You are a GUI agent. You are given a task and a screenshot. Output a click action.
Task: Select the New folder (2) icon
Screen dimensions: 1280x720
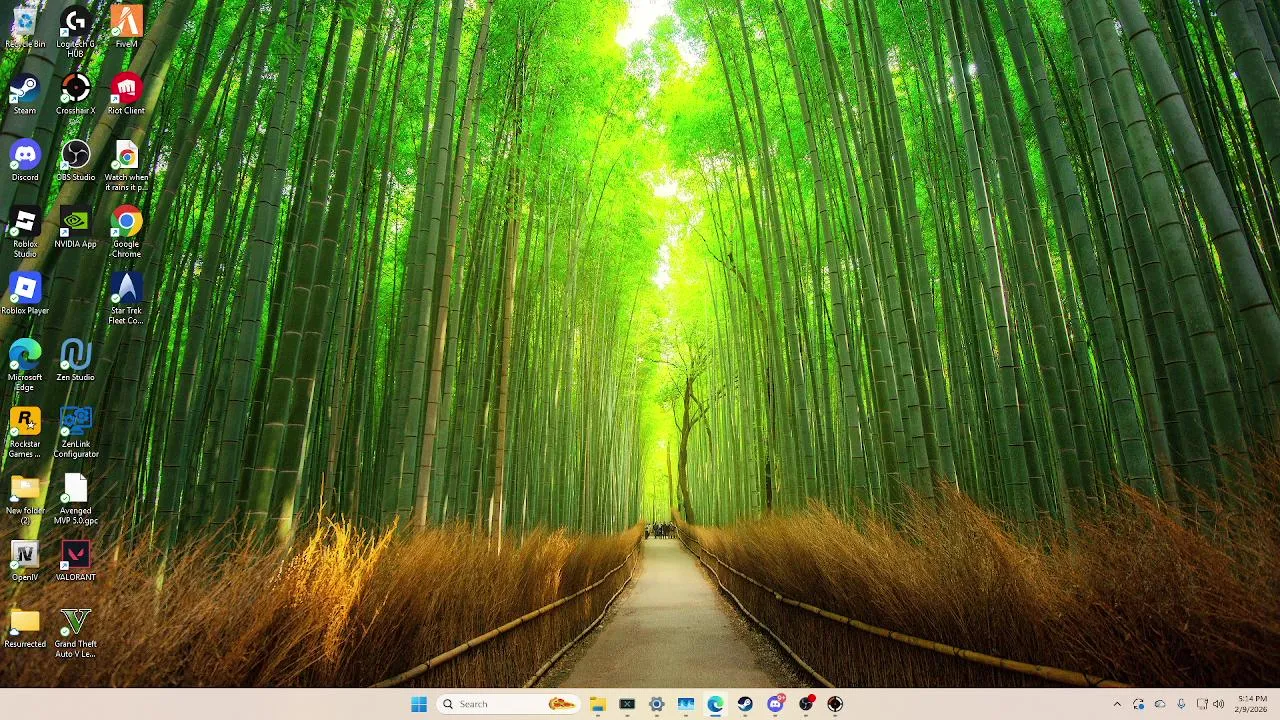point(25,500)
